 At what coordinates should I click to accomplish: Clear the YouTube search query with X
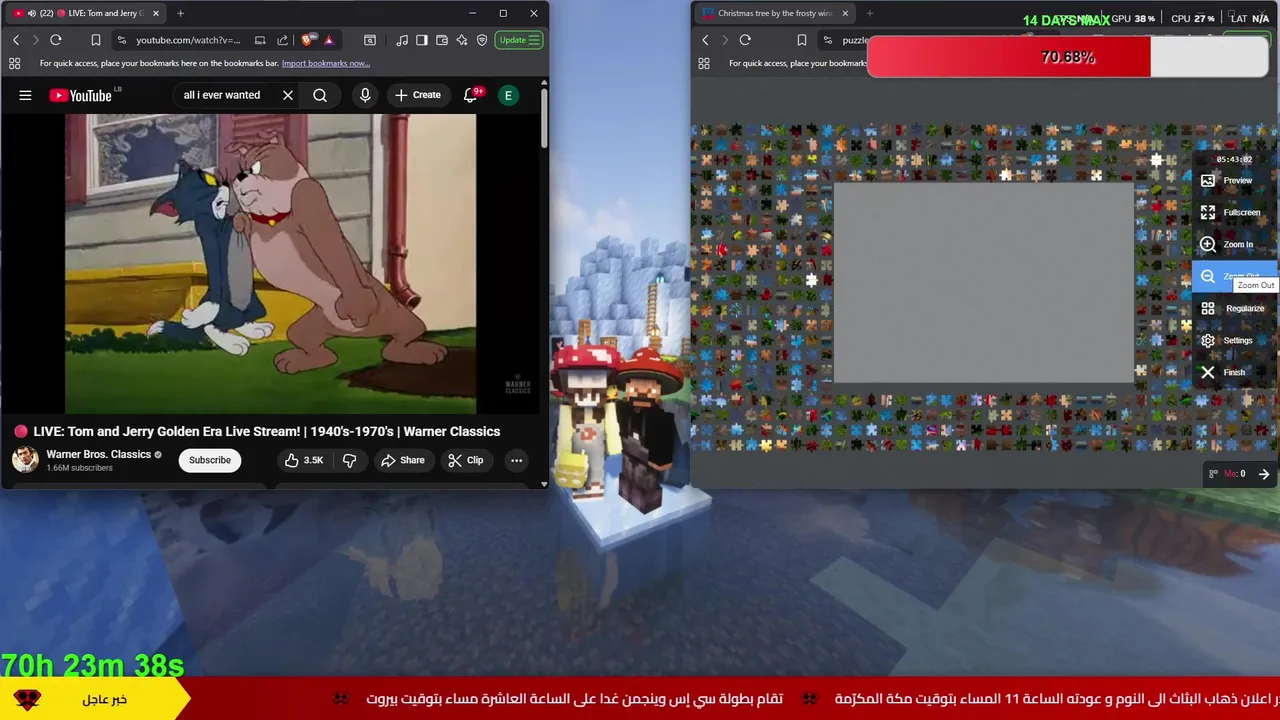[288, 95]
